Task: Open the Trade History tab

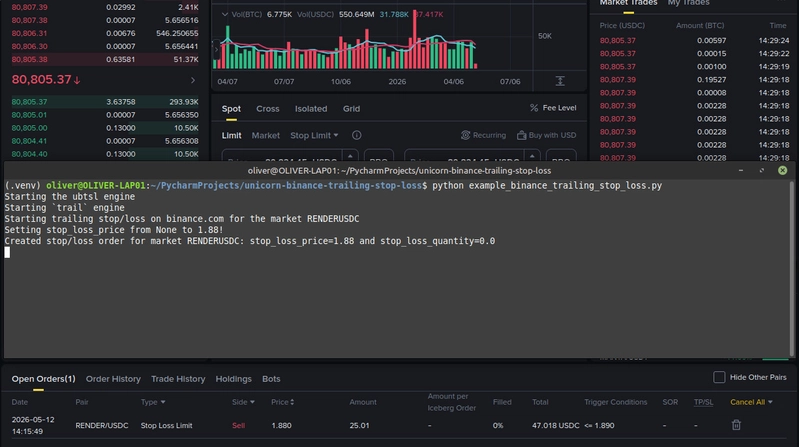Action: click(178, 379)
